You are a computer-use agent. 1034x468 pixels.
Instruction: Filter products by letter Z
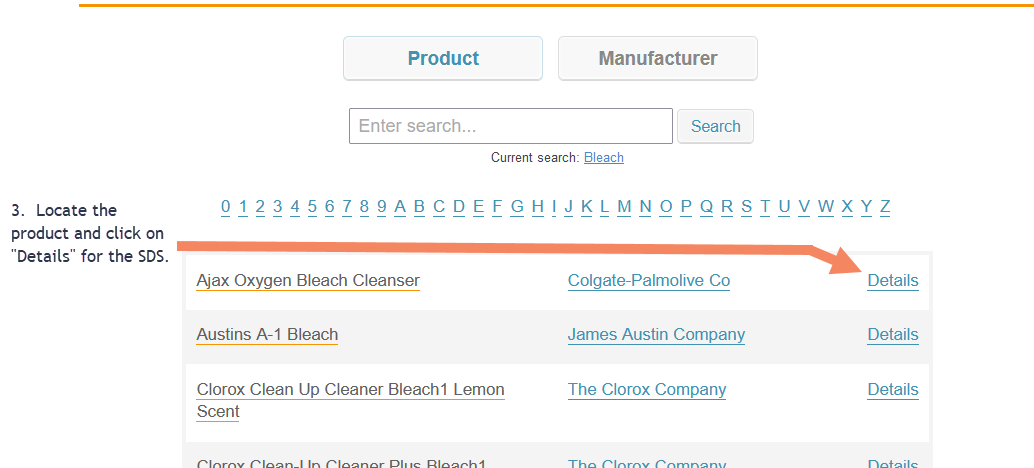coord(885,207)
